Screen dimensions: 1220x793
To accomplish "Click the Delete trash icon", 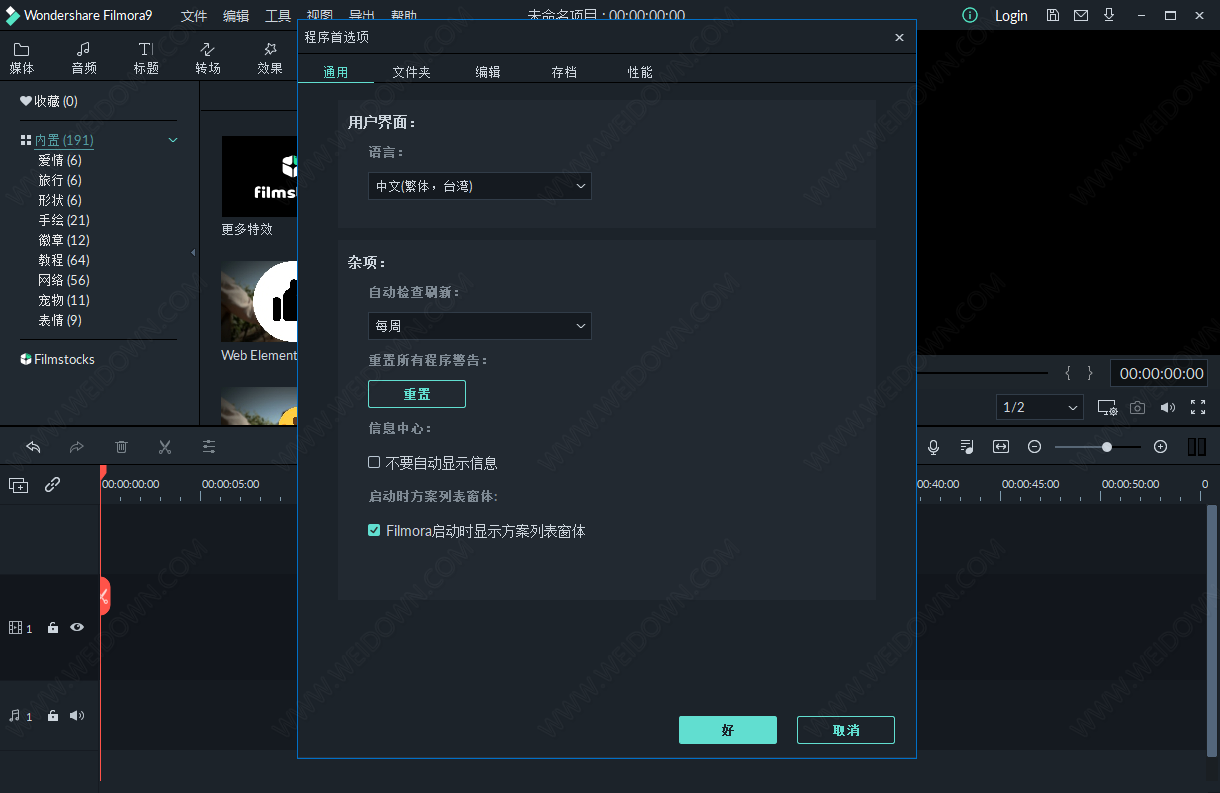I will pos(121,447).
